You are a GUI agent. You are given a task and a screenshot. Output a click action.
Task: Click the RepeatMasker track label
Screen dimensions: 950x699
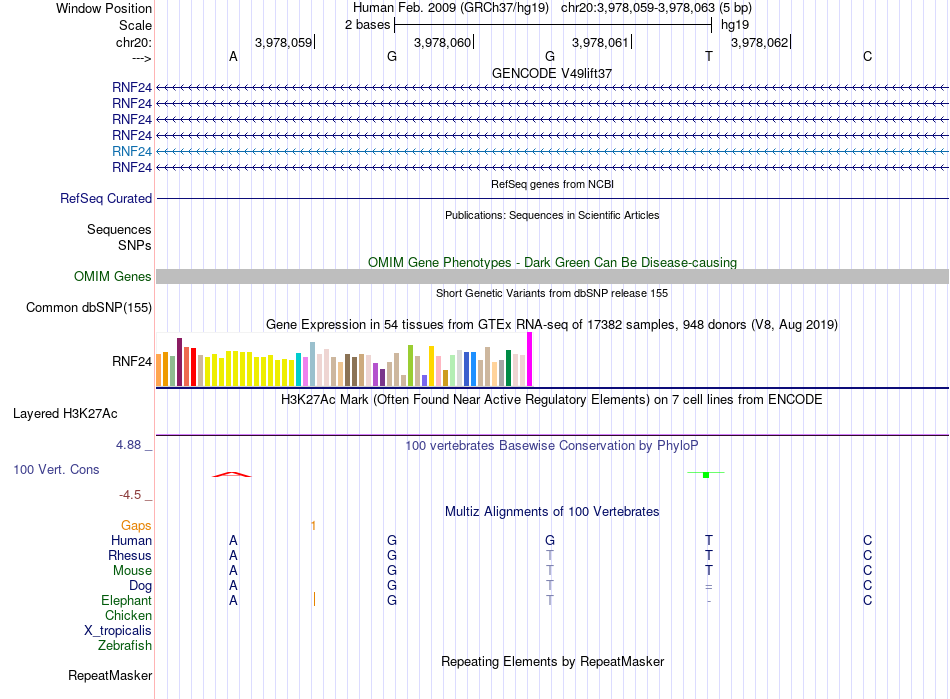pos(110,675)
